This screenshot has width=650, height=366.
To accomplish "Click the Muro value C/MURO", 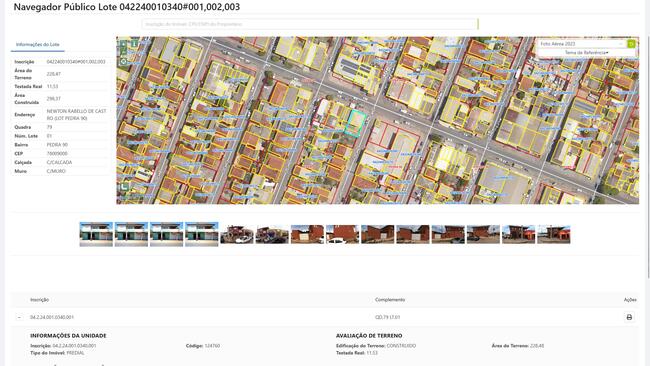I will (56, 171).
